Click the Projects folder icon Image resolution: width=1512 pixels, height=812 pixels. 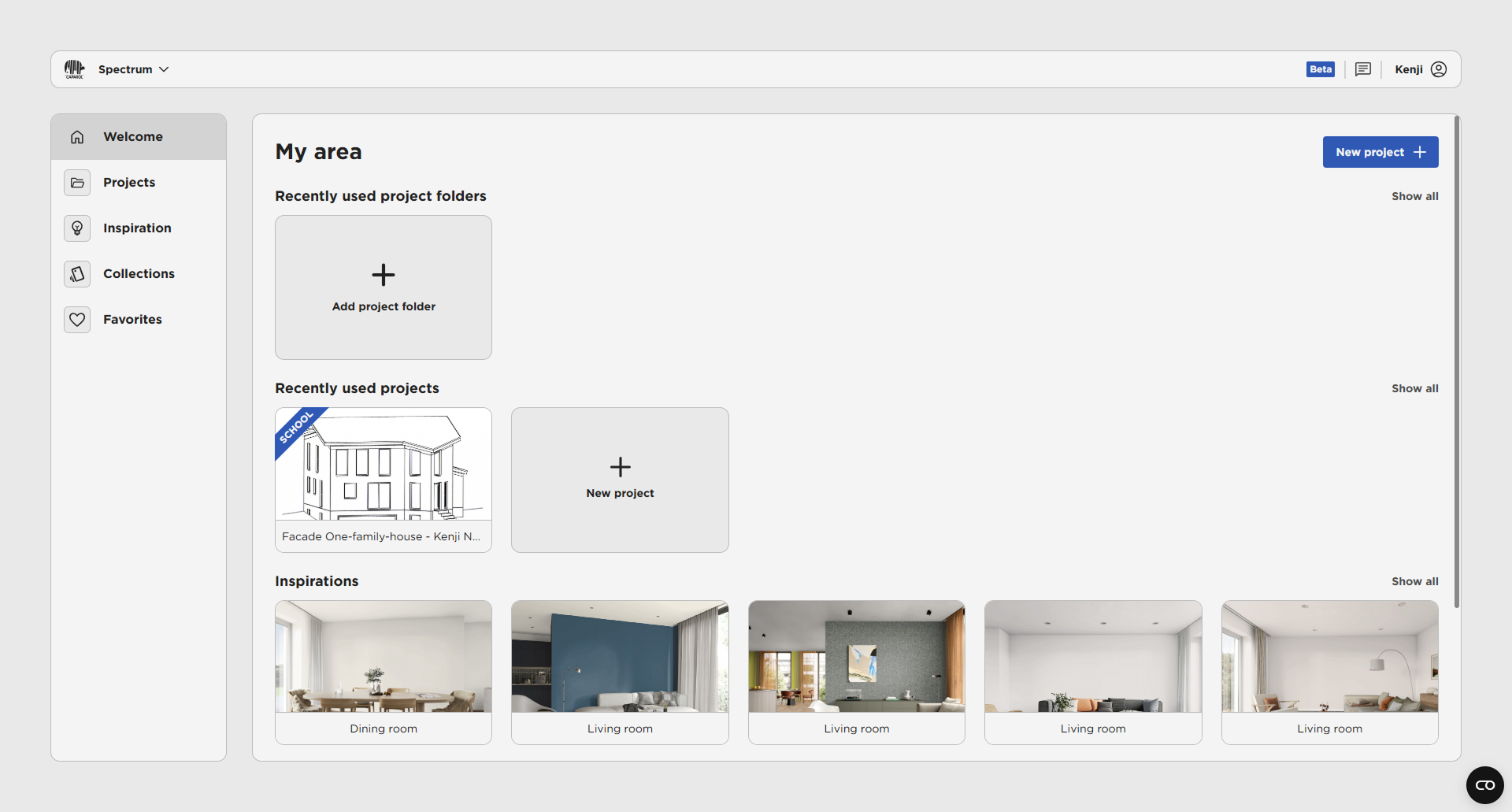click(77, 183)
